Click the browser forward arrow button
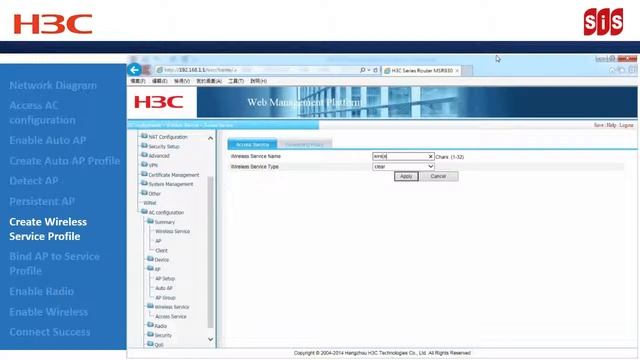 (147, 70)
